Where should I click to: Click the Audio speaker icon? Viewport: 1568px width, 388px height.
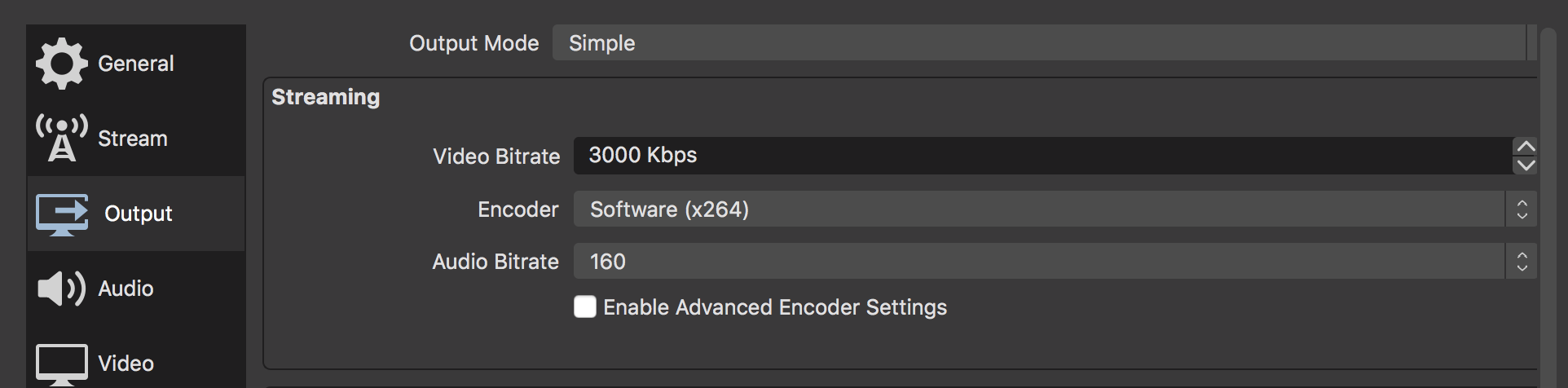62,289
